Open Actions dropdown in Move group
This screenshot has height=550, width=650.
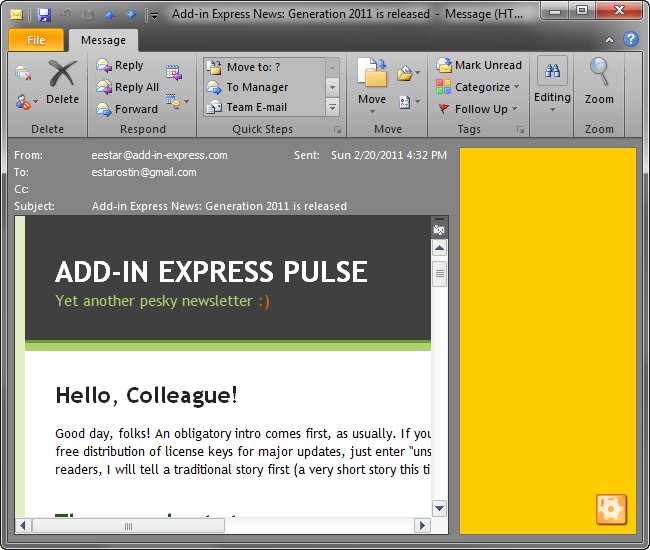[x=409, y=102]
